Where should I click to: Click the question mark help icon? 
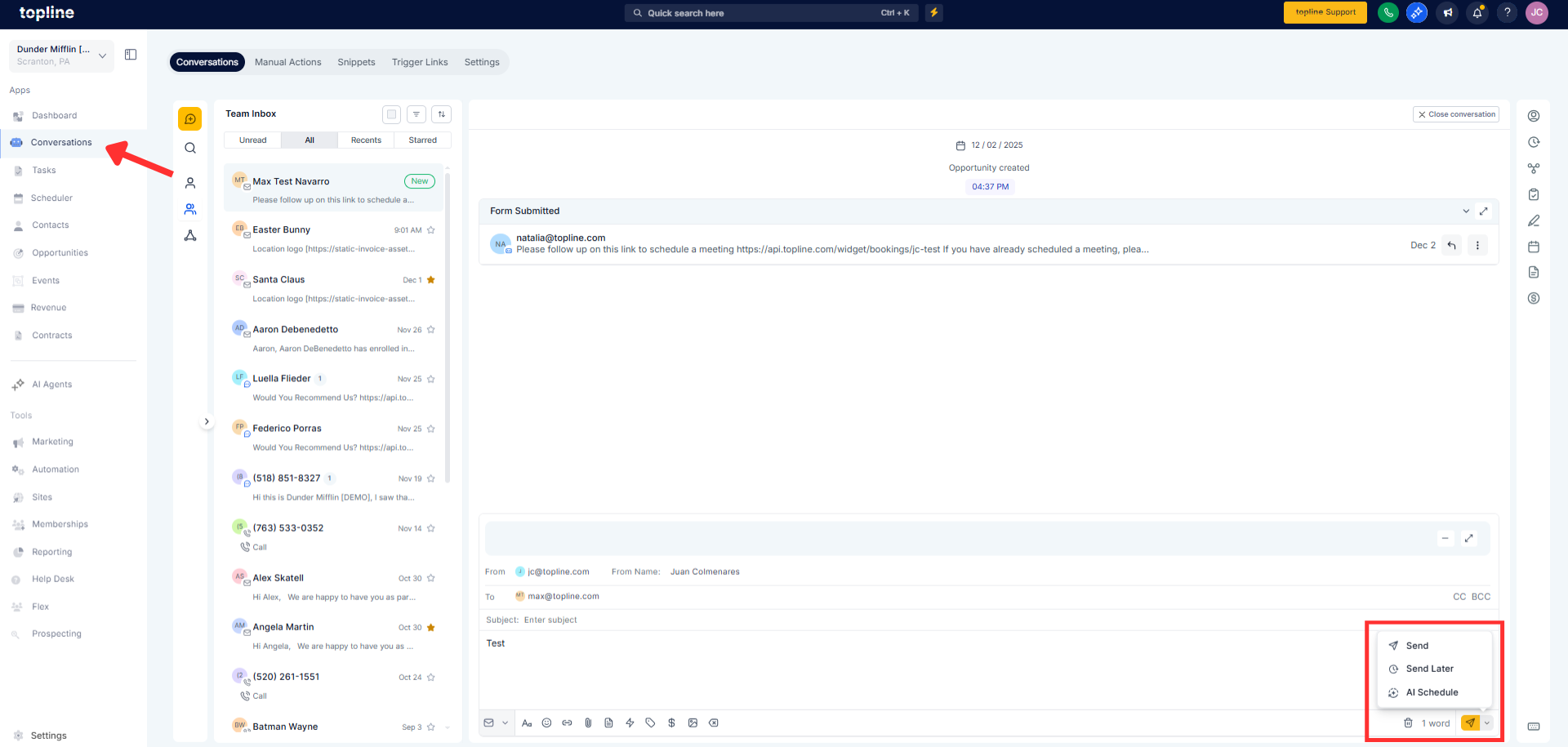pyautogui.click(x=1508, y=13)
